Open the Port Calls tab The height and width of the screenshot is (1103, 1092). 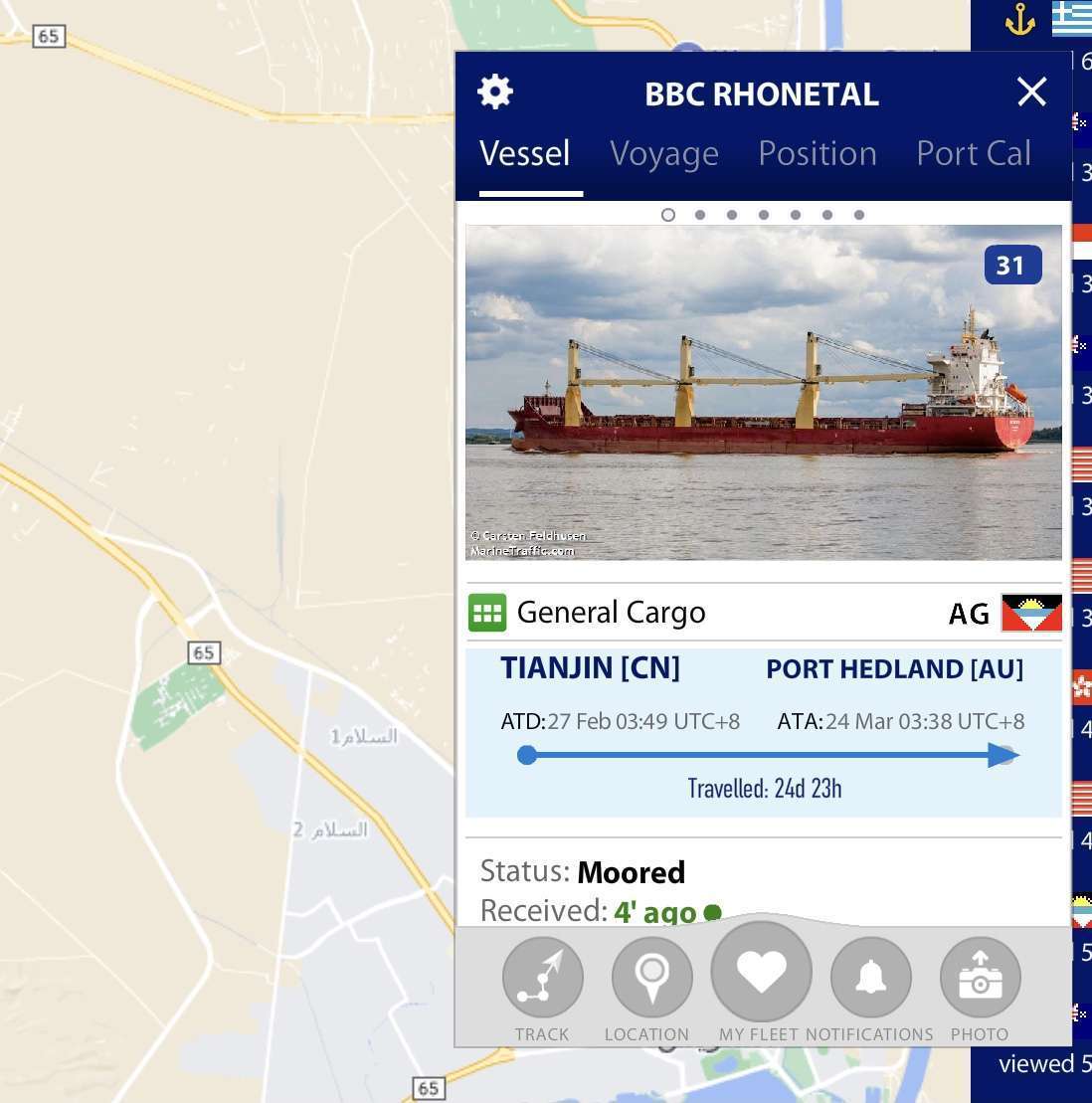pos(974,153)
